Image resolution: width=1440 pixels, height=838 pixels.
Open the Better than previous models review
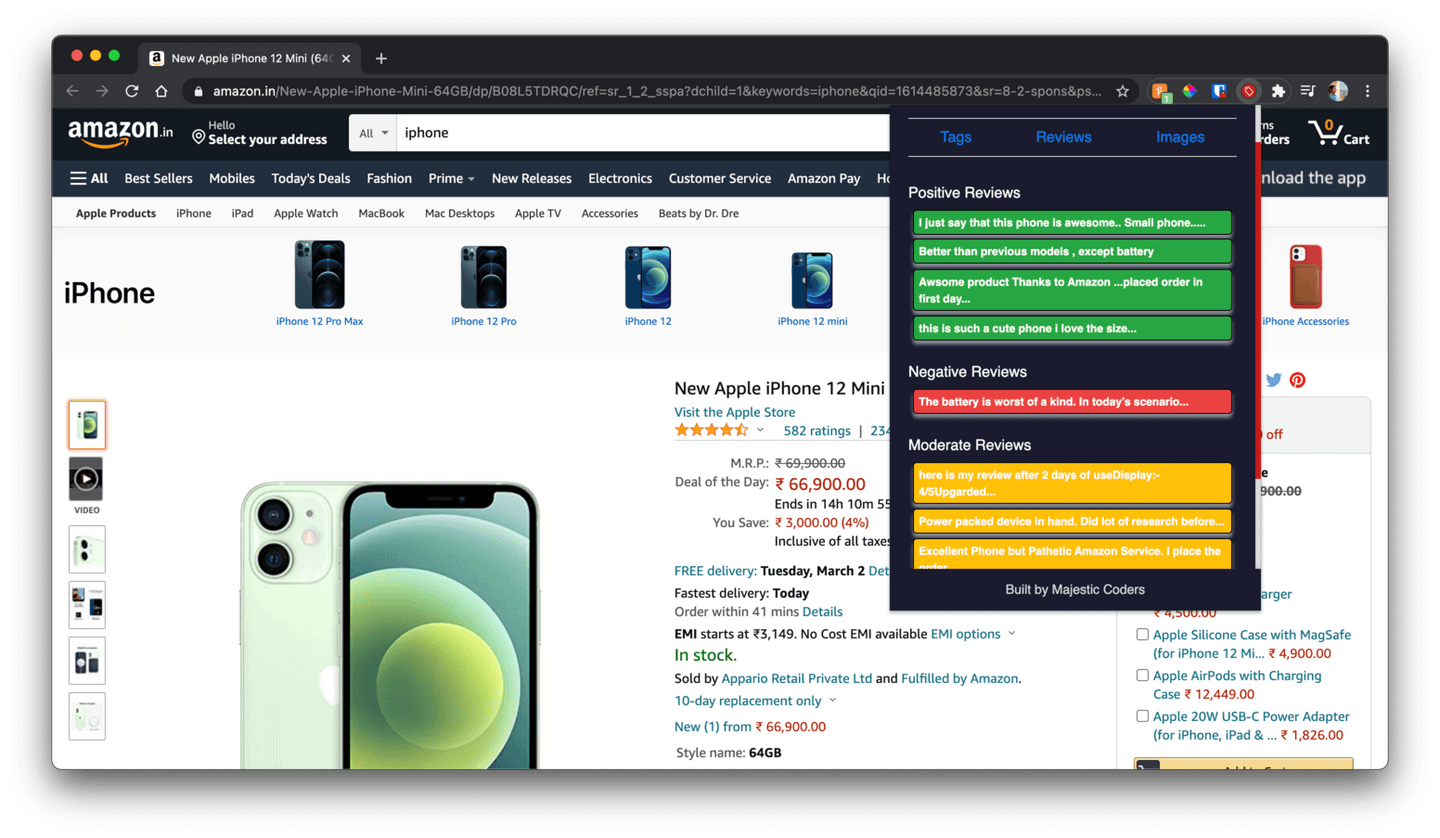coord(1072,252)
